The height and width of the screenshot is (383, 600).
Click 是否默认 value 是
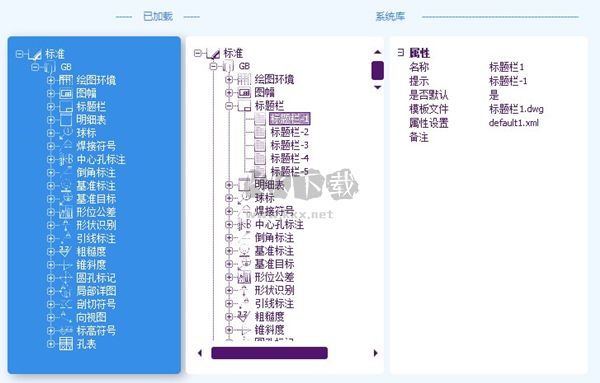pyautogui.click(x=494, y=95)
